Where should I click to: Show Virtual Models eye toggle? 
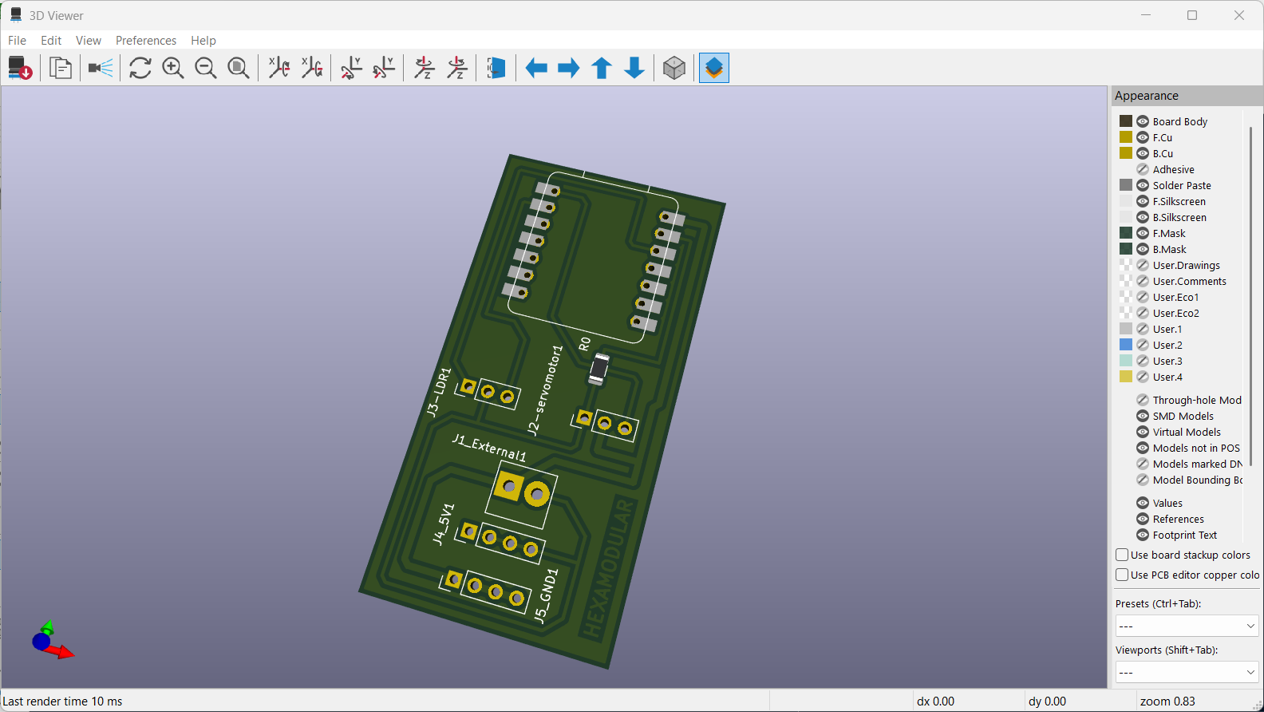pos(1143,432)
